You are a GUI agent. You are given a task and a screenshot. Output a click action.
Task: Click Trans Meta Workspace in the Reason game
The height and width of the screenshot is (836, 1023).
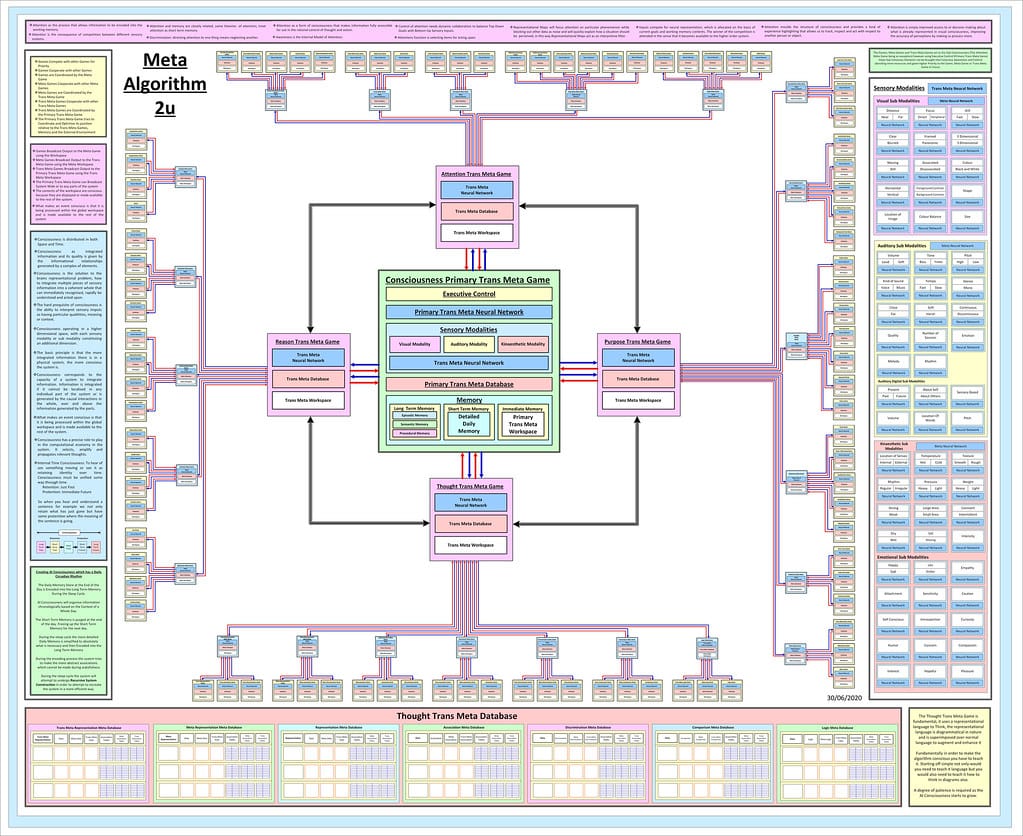pyautogui.click(x=308, y=401)
